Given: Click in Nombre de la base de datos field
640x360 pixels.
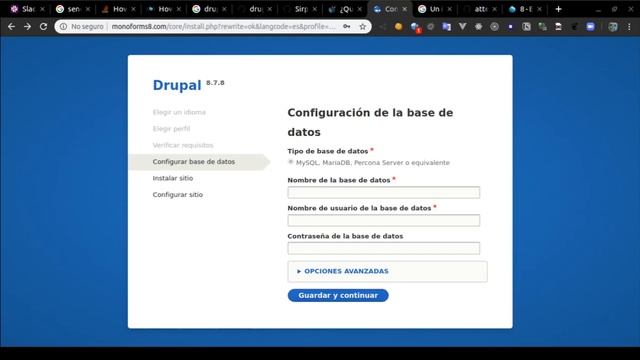Looking at the screenshot, I should click(x=384, y=192).
